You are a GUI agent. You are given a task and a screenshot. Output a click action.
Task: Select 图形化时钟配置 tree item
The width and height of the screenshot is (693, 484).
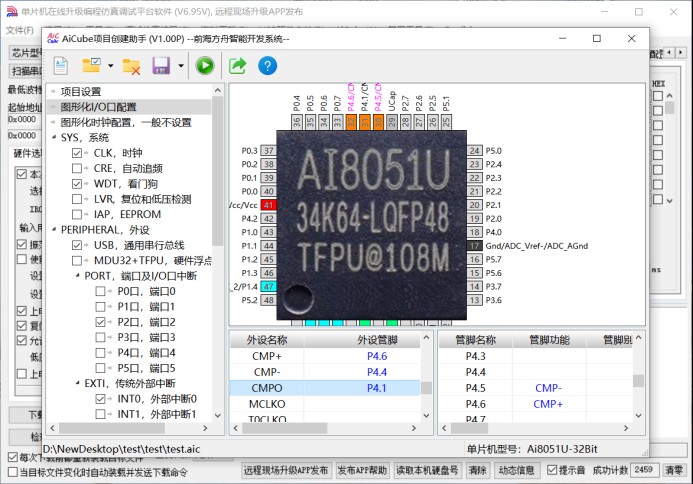[126, 122]
